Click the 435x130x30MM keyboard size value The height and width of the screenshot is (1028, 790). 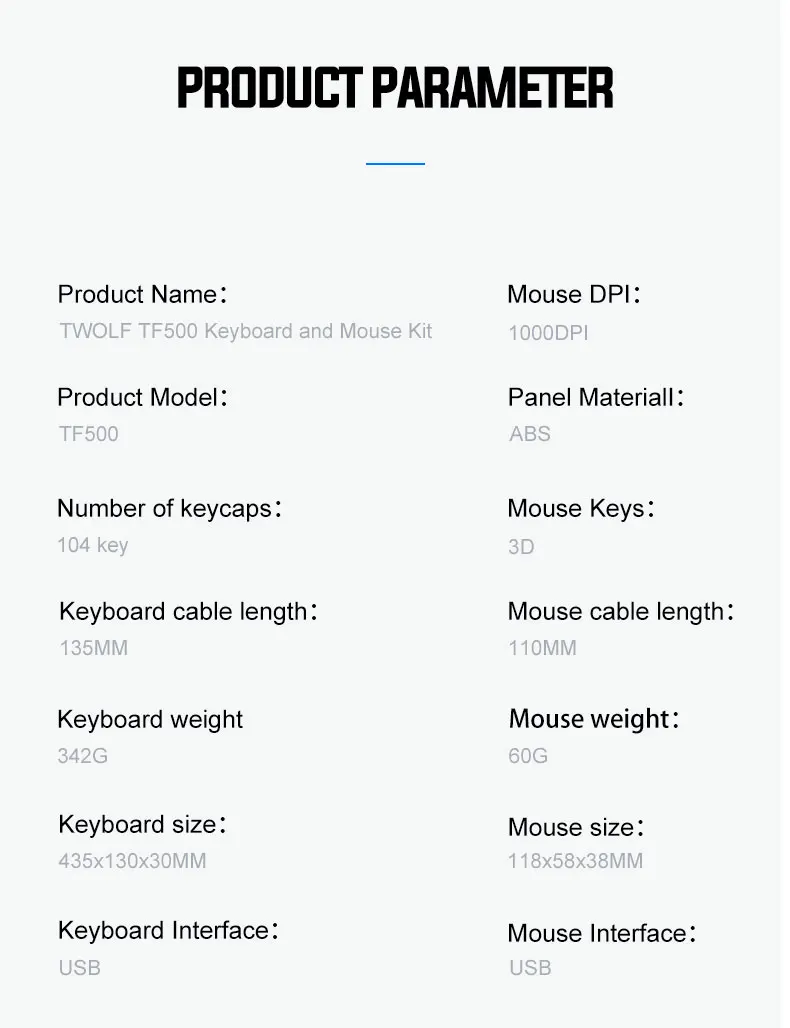pyautogui.click(x=132, y=861)
